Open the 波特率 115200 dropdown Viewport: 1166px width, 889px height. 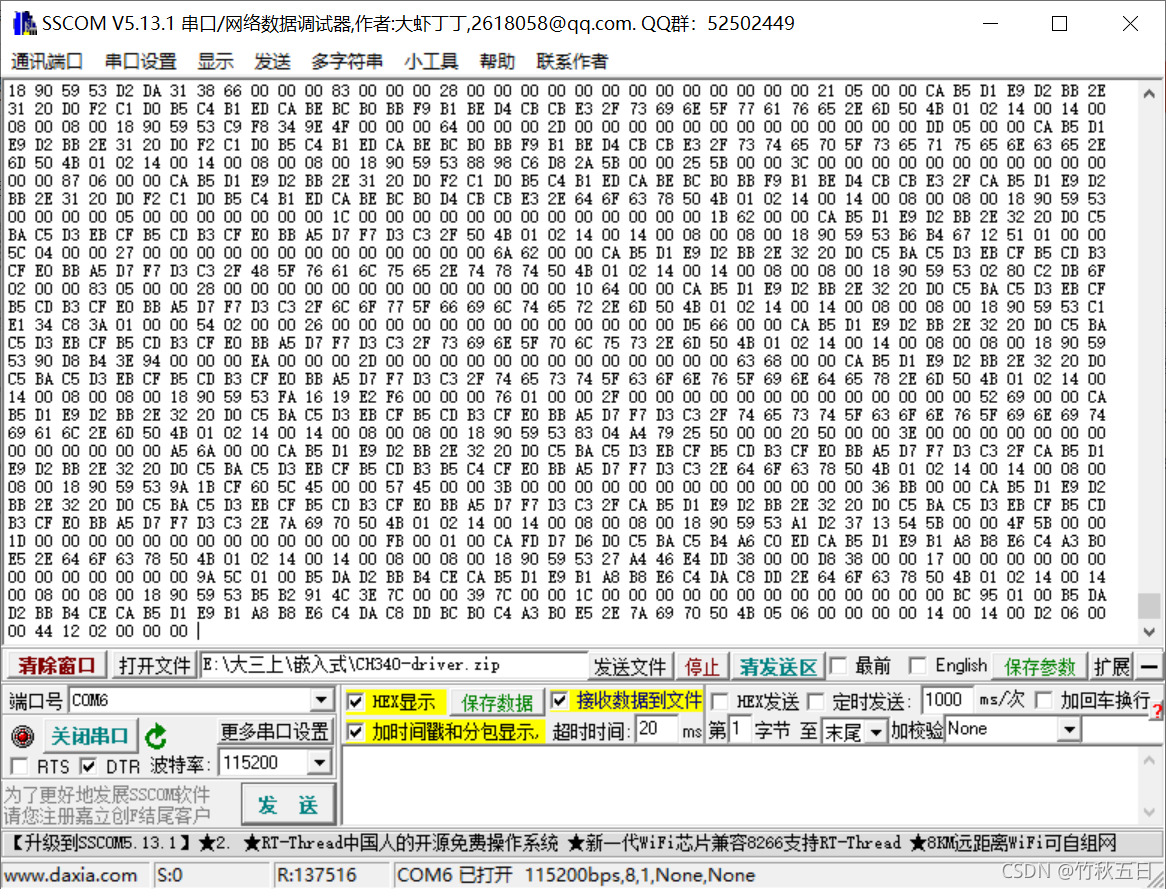(x=322, y=763)
